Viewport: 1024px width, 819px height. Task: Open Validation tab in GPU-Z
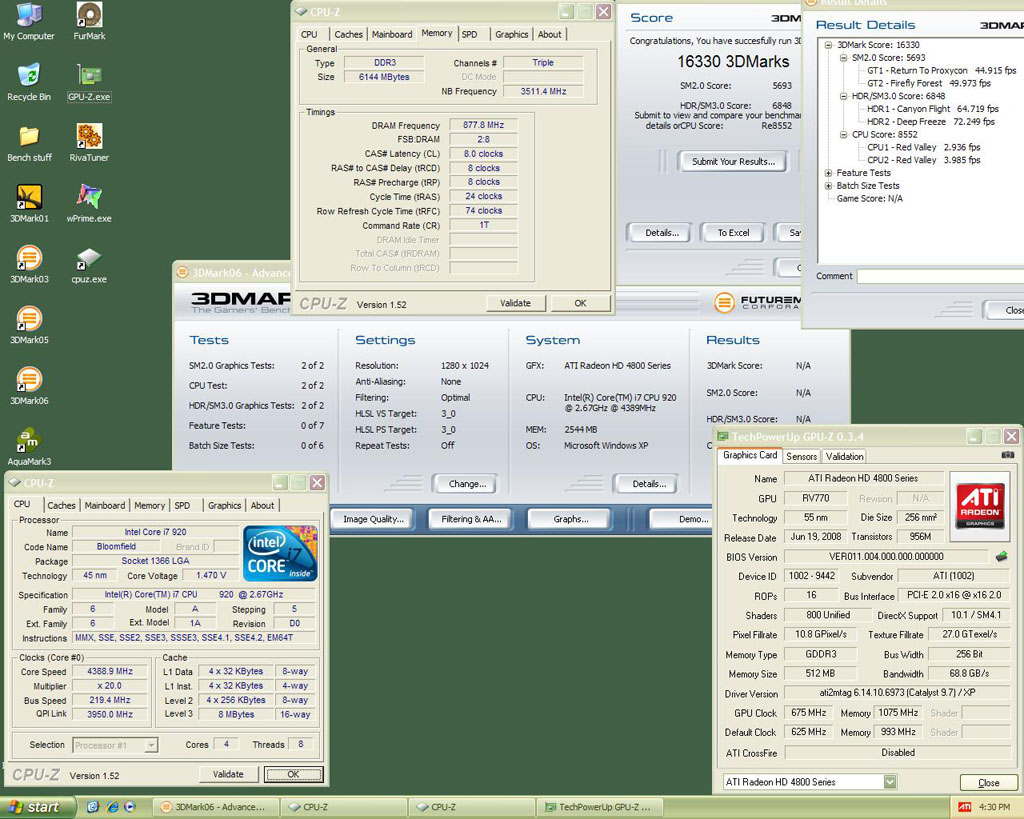[844, 457]
